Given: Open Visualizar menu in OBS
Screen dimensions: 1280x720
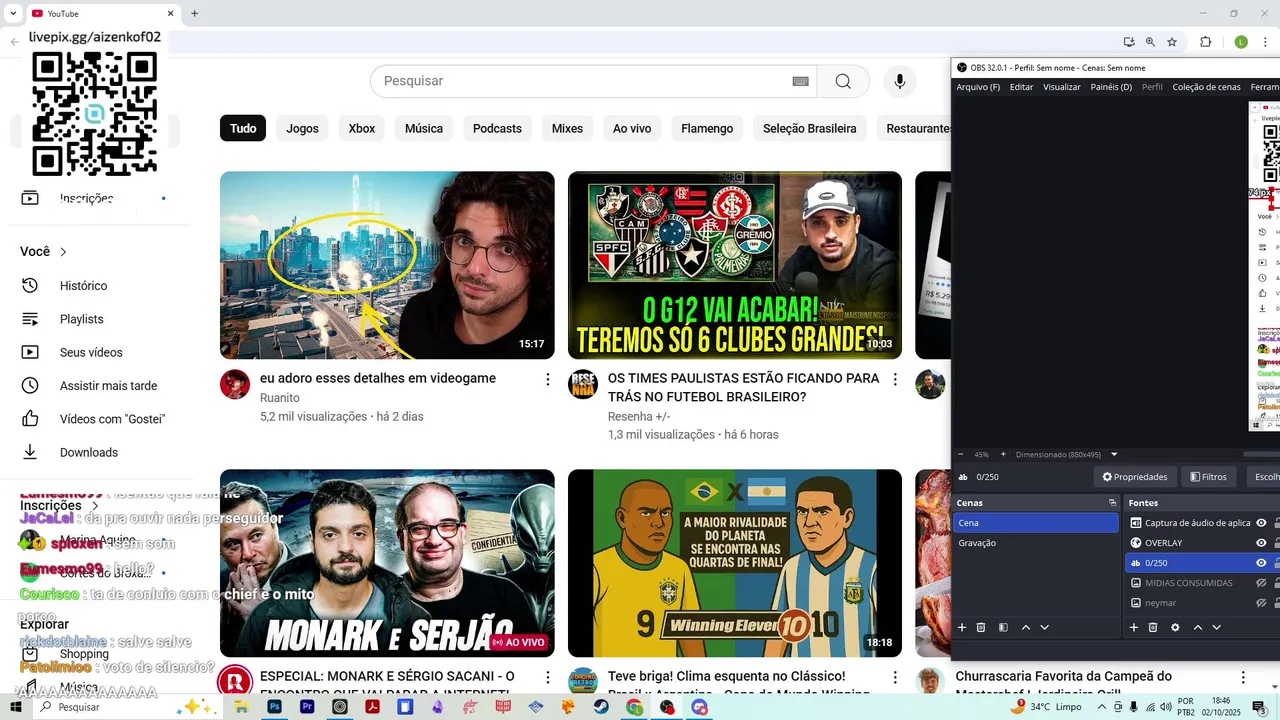Looking at the screenshot, I should 1062,87.
